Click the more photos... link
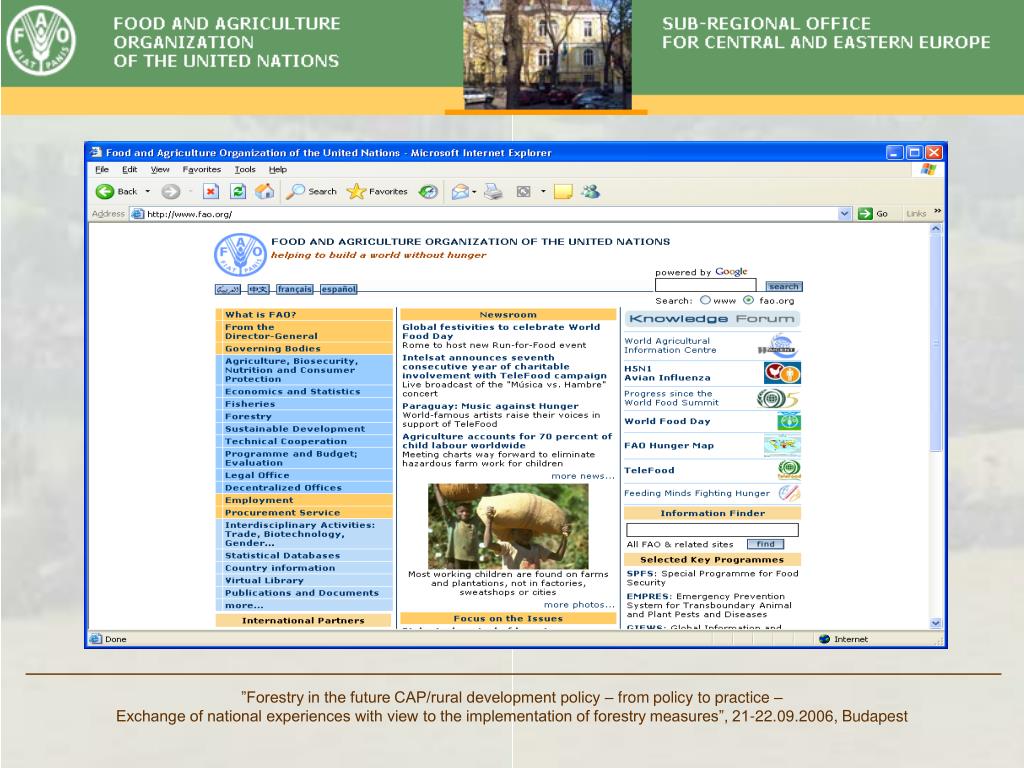 pyautogui.click(x=579, y=605)
